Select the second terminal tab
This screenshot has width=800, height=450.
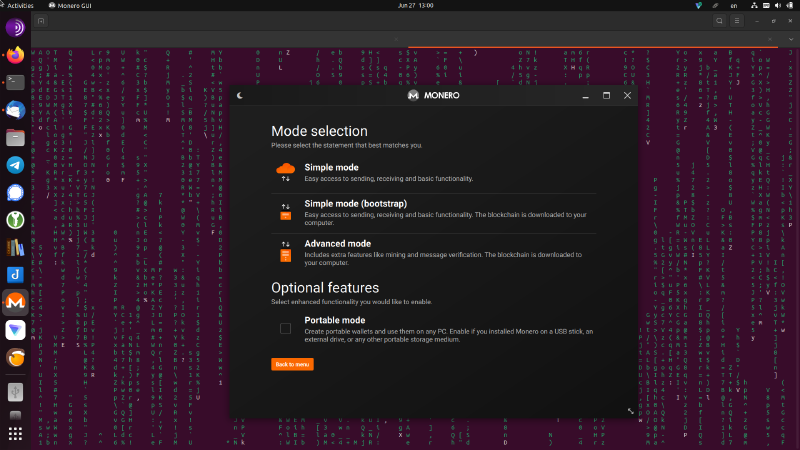pos(593,39)
